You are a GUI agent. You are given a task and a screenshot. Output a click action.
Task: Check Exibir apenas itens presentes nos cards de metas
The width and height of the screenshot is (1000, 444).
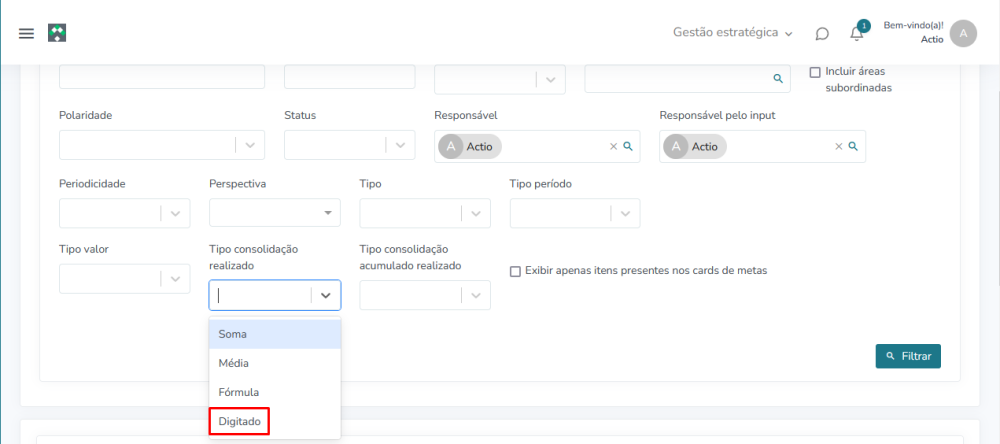(516, 271)
